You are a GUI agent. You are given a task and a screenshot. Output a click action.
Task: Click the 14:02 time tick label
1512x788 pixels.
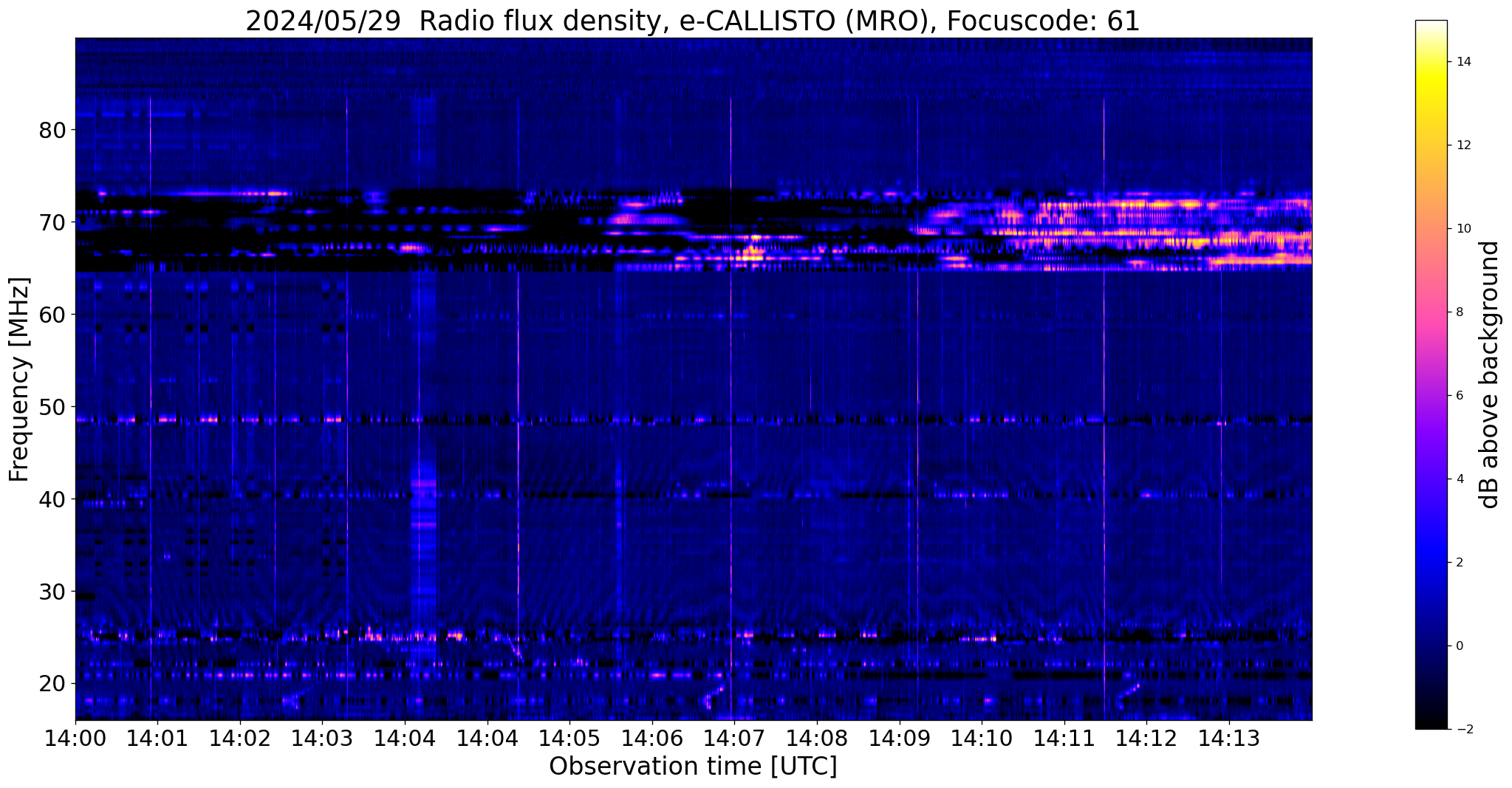point(240,738)
